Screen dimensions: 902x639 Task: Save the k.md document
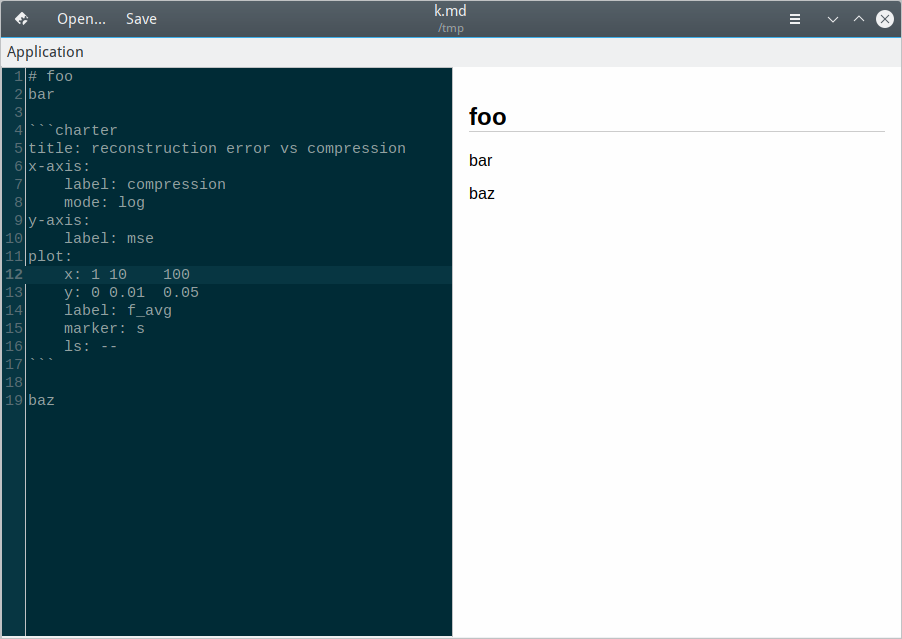142,19
